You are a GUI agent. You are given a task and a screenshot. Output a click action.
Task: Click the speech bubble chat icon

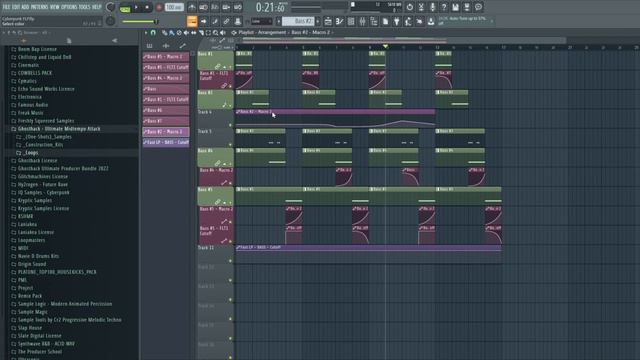click(x=478, y=7)
